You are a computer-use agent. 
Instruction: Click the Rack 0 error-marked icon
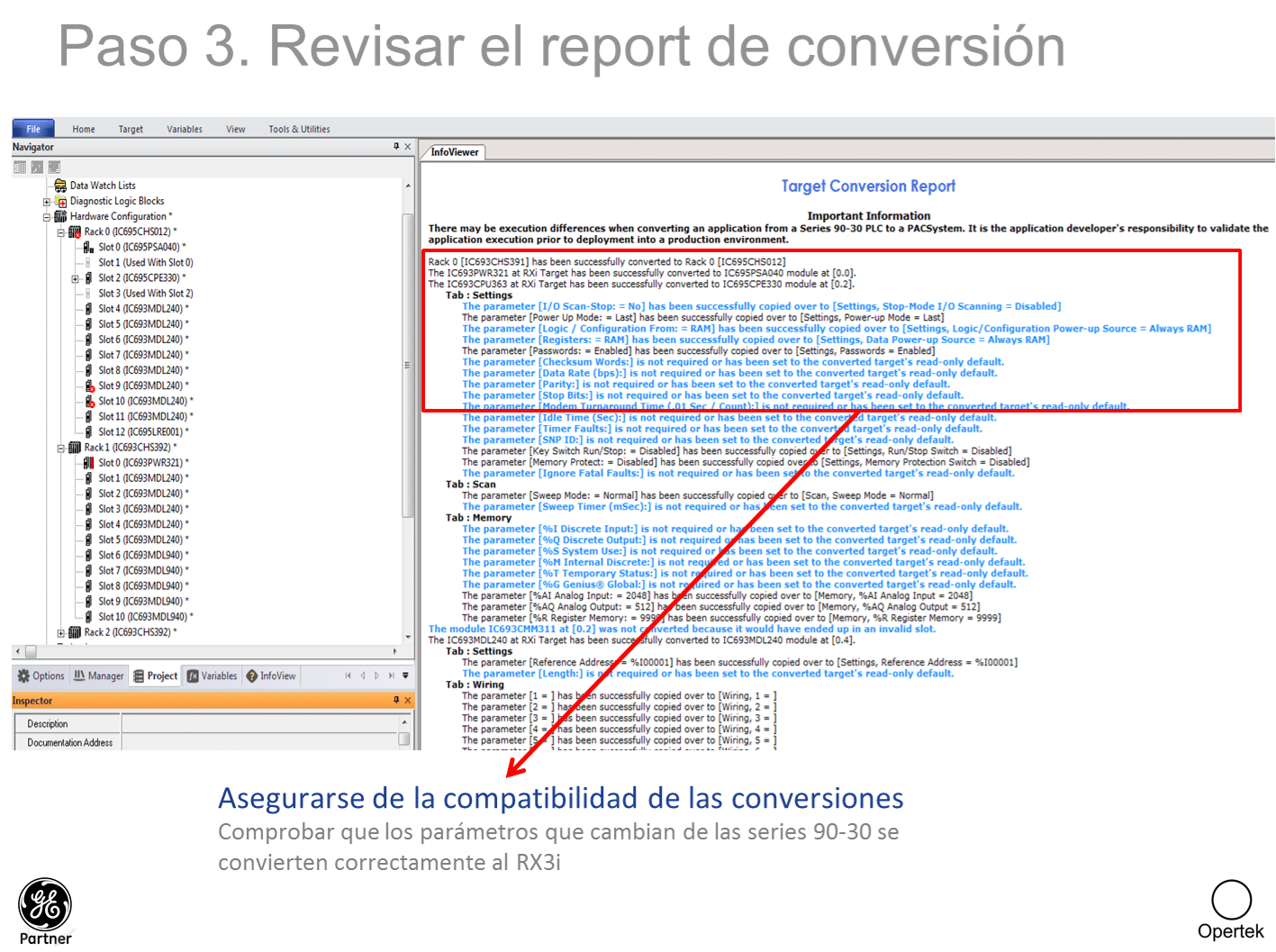[x=75, y=231]
